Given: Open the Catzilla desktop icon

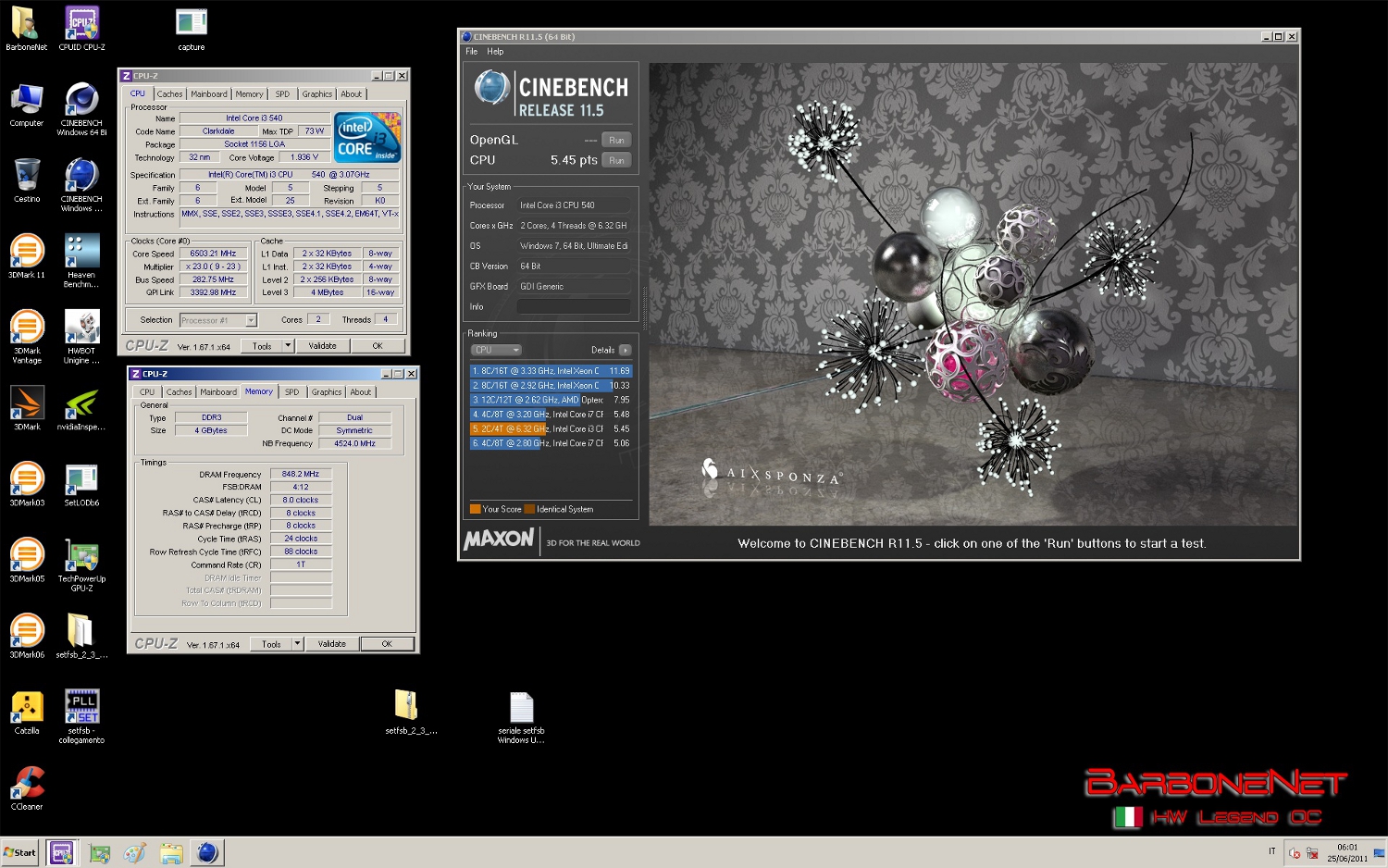Looking at the screenshot, I should tap(27, 712).
